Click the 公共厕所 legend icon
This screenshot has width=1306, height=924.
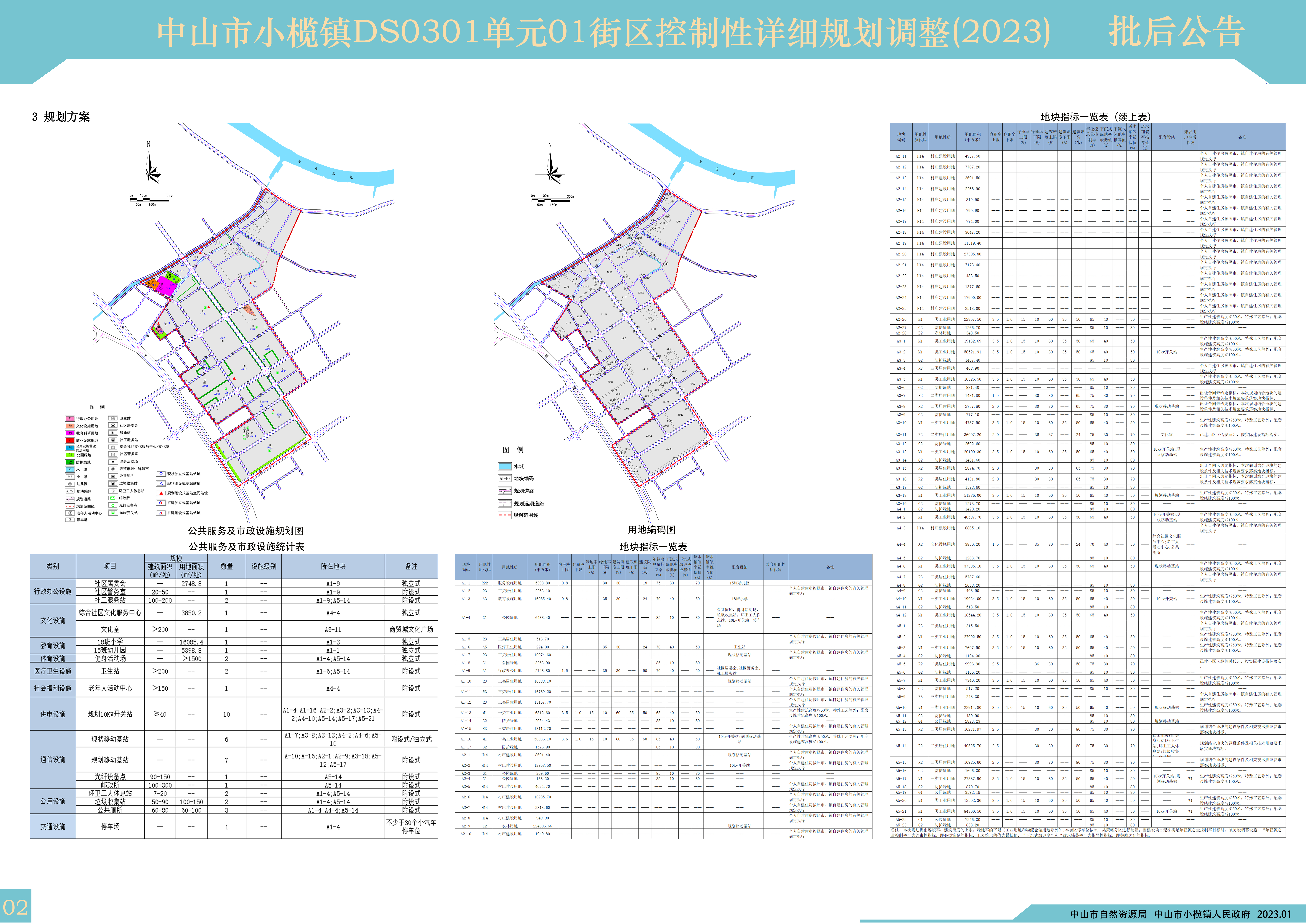tap(113, 476)
